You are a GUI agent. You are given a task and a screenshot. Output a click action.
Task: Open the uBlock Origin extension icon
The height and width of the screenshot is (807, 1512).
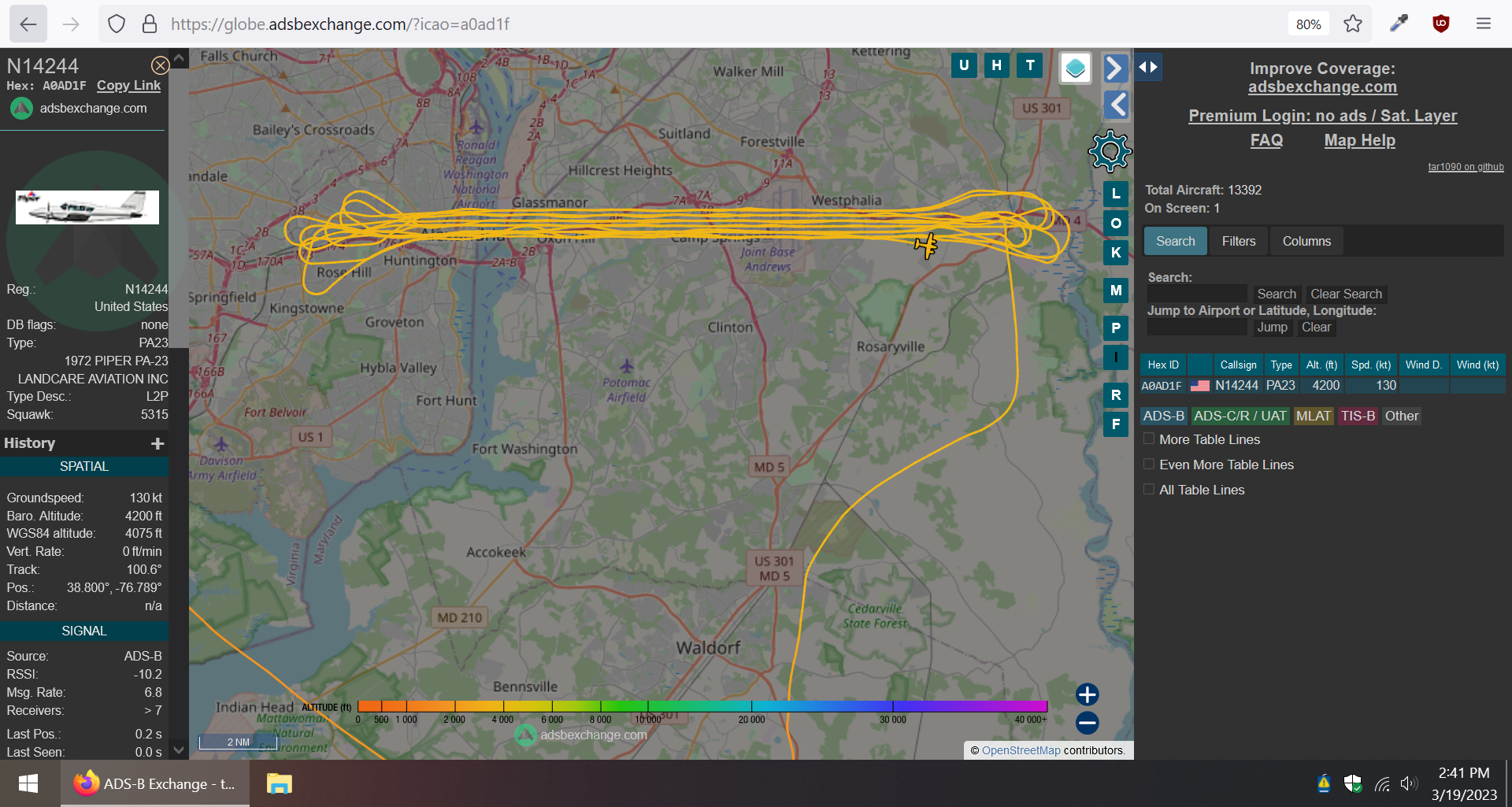(x=1441, y=24)
